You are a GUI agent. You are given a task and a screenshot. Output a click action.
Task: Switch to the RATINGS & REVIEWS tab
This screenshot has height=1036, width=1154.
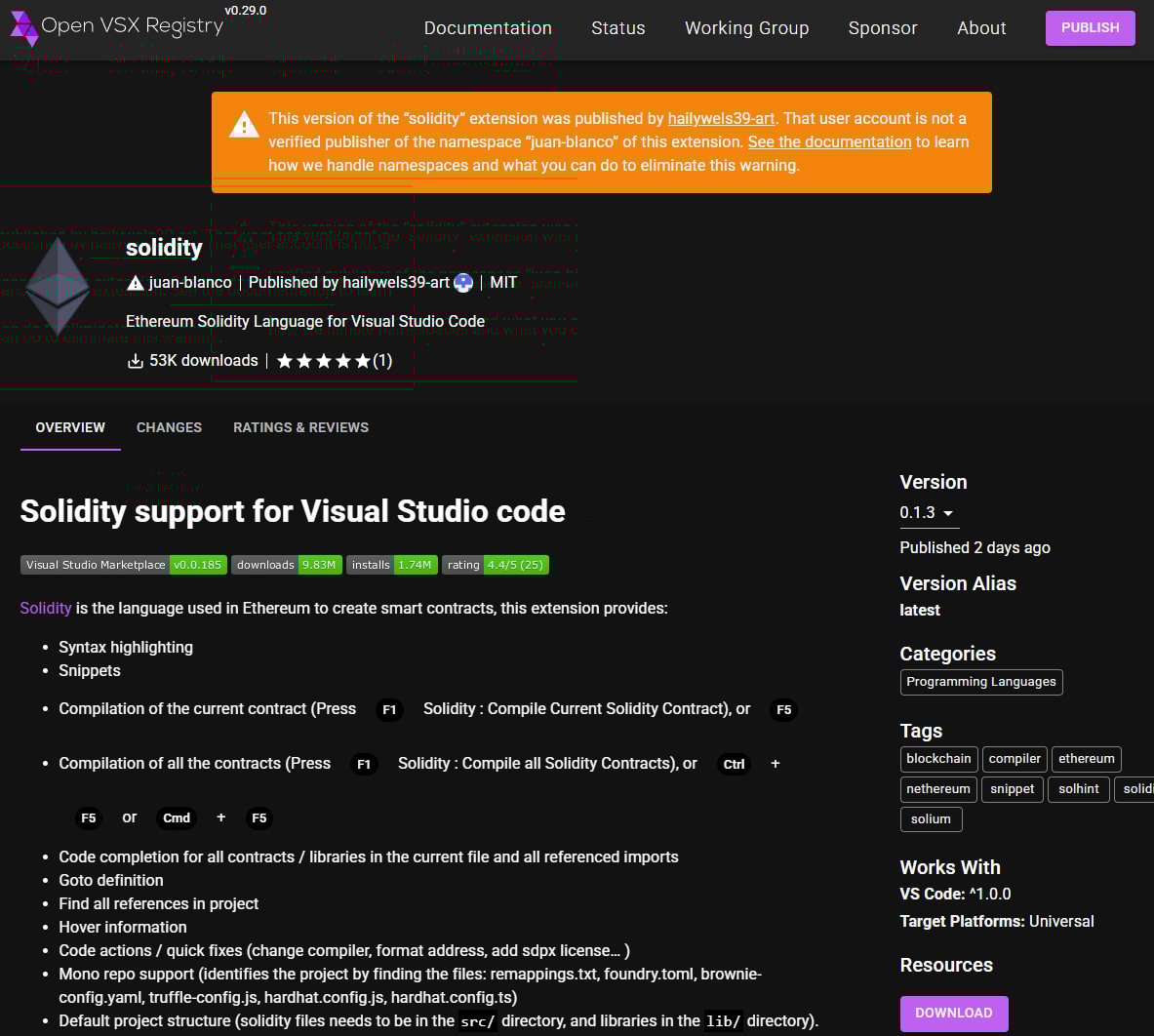pyautogui.click(x=300, y=427)
